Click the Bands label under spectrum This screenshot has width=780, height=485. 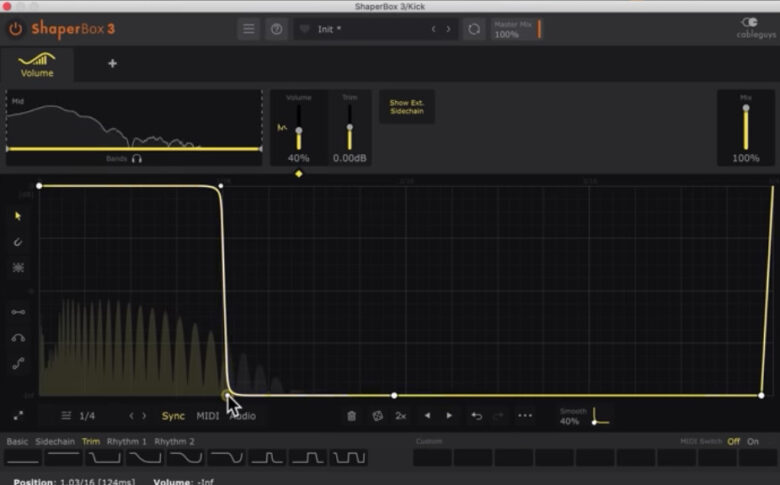116,159
